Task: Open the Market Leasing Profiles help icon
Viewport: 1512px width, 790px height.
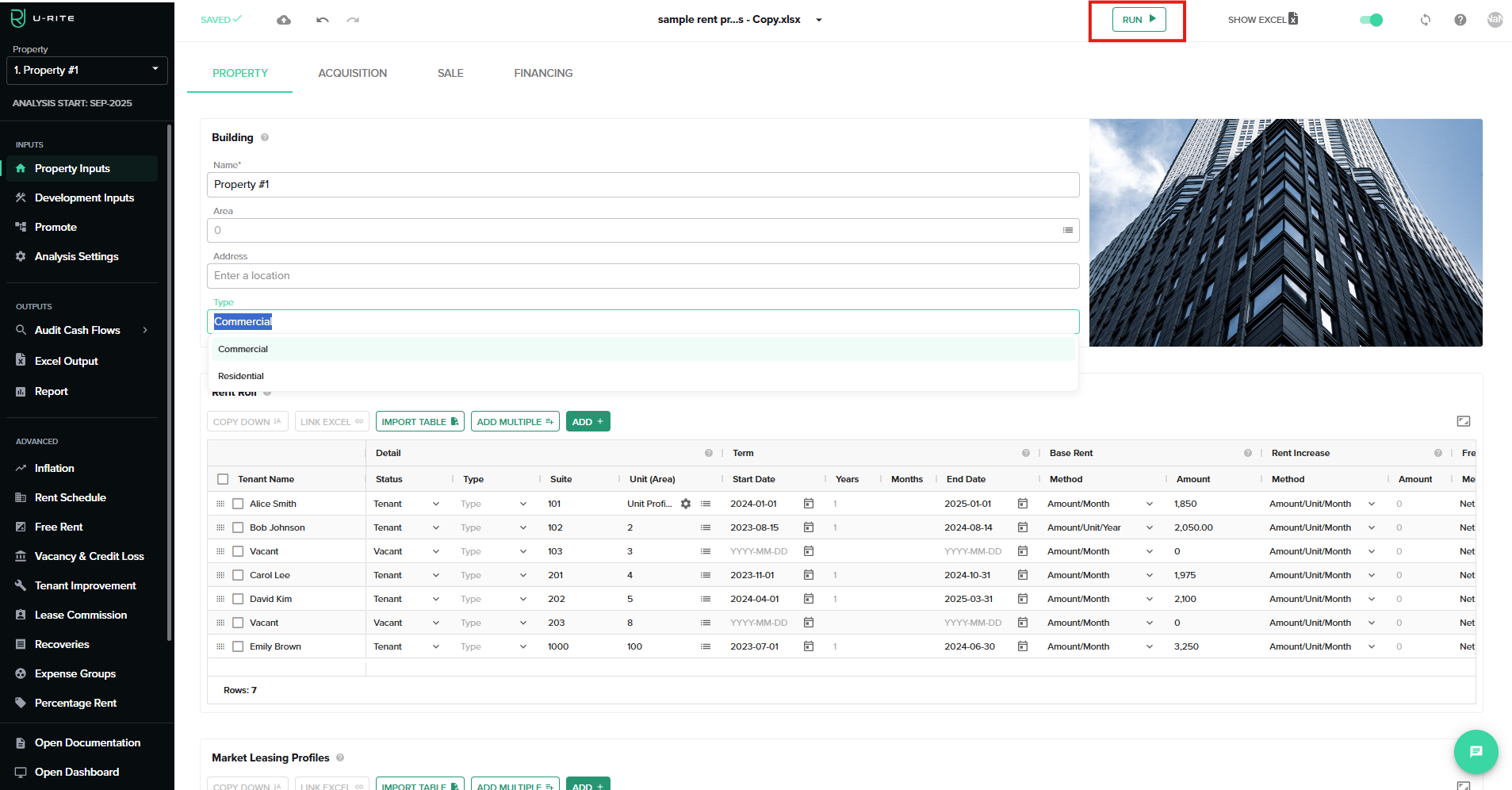Action: [340, 757]
